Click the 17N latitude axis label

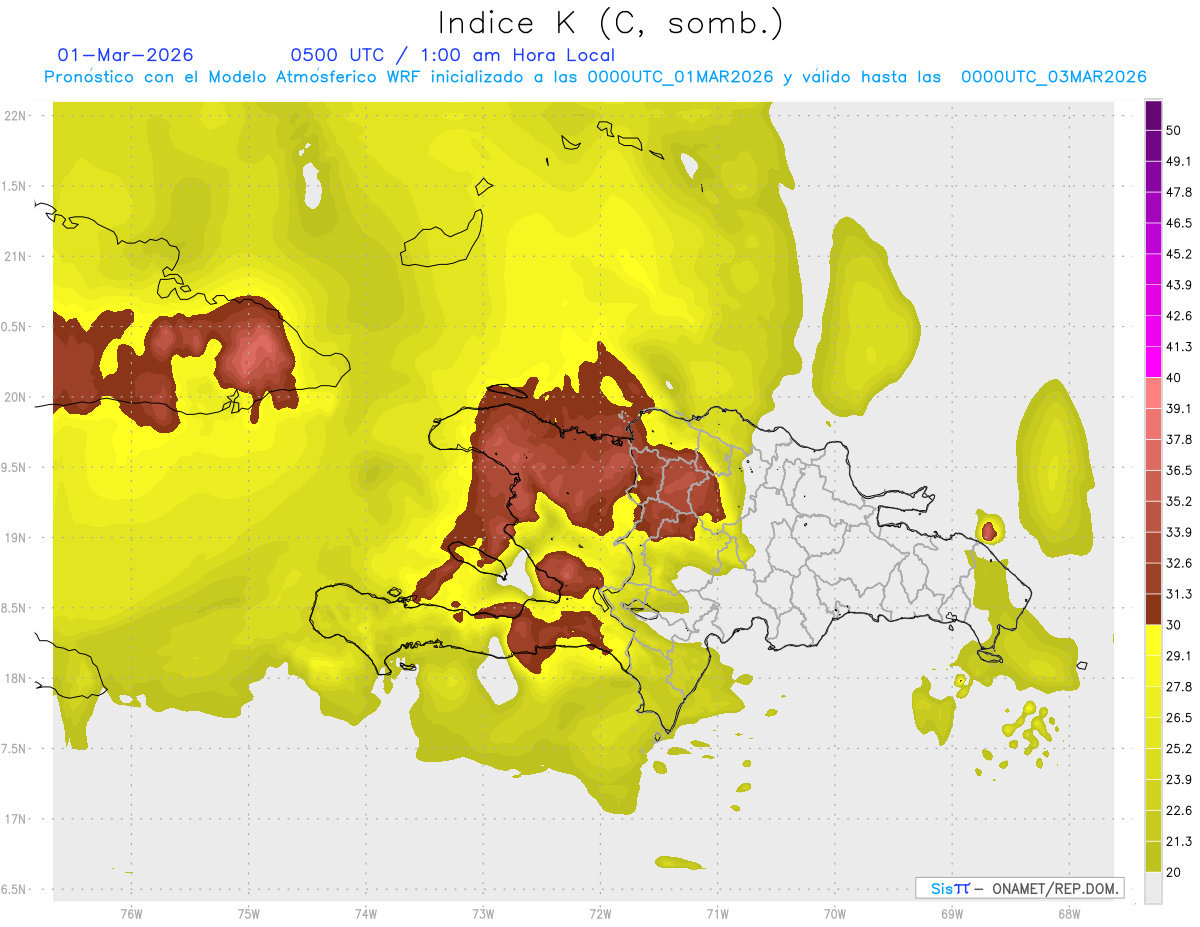pos(17,819)
